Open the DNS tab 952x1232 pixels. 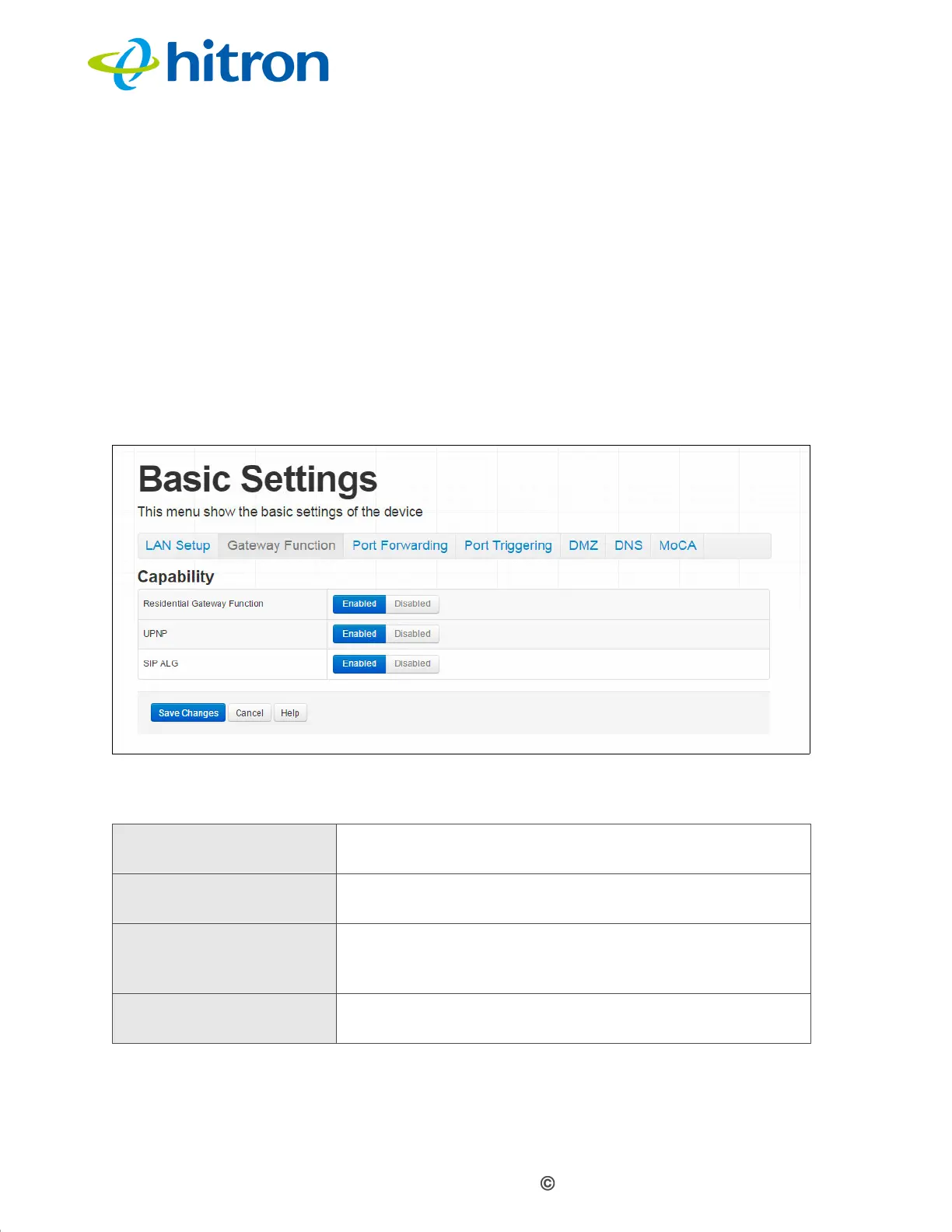pyautogui.click(x=628, y=545)
